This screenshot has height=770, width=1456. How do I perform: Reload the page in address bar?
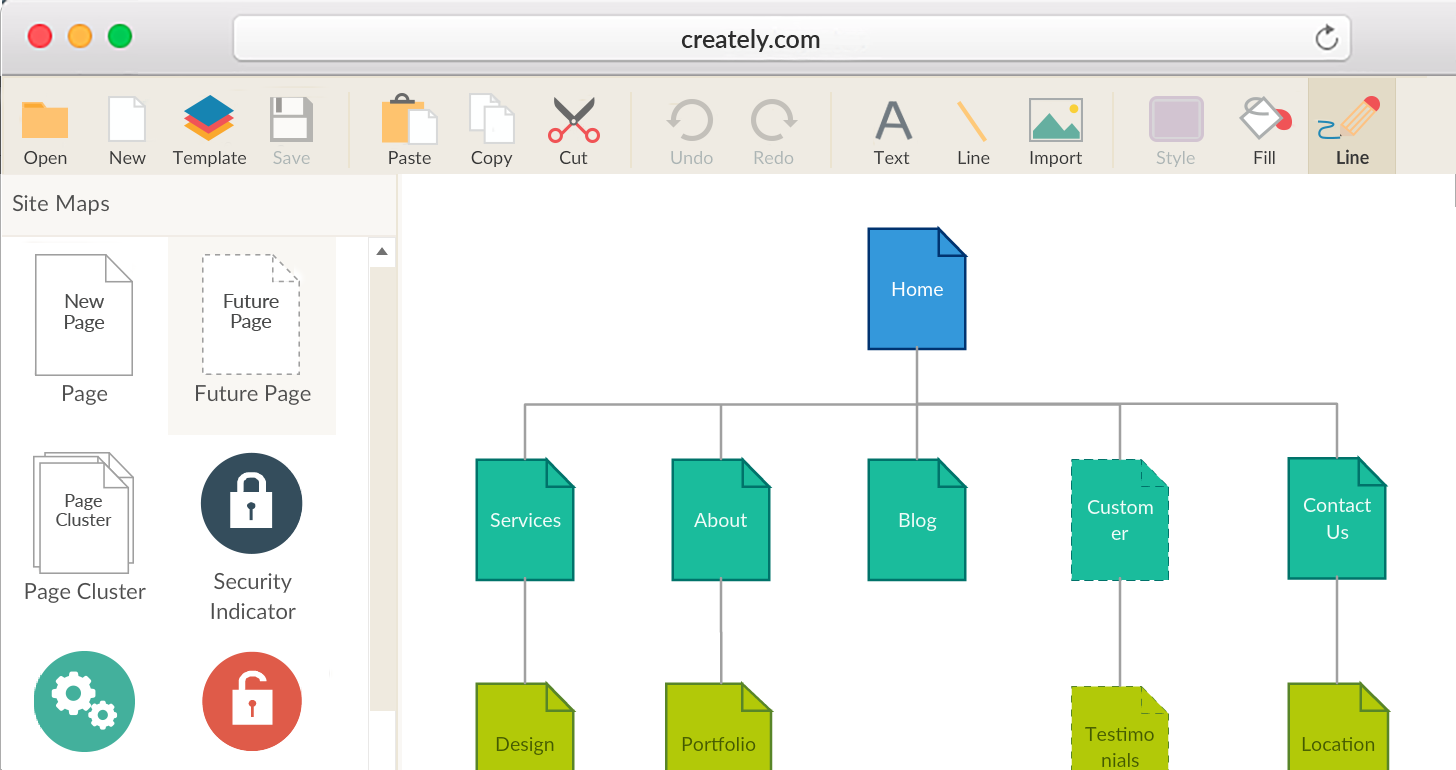(x=1326, y=39)
